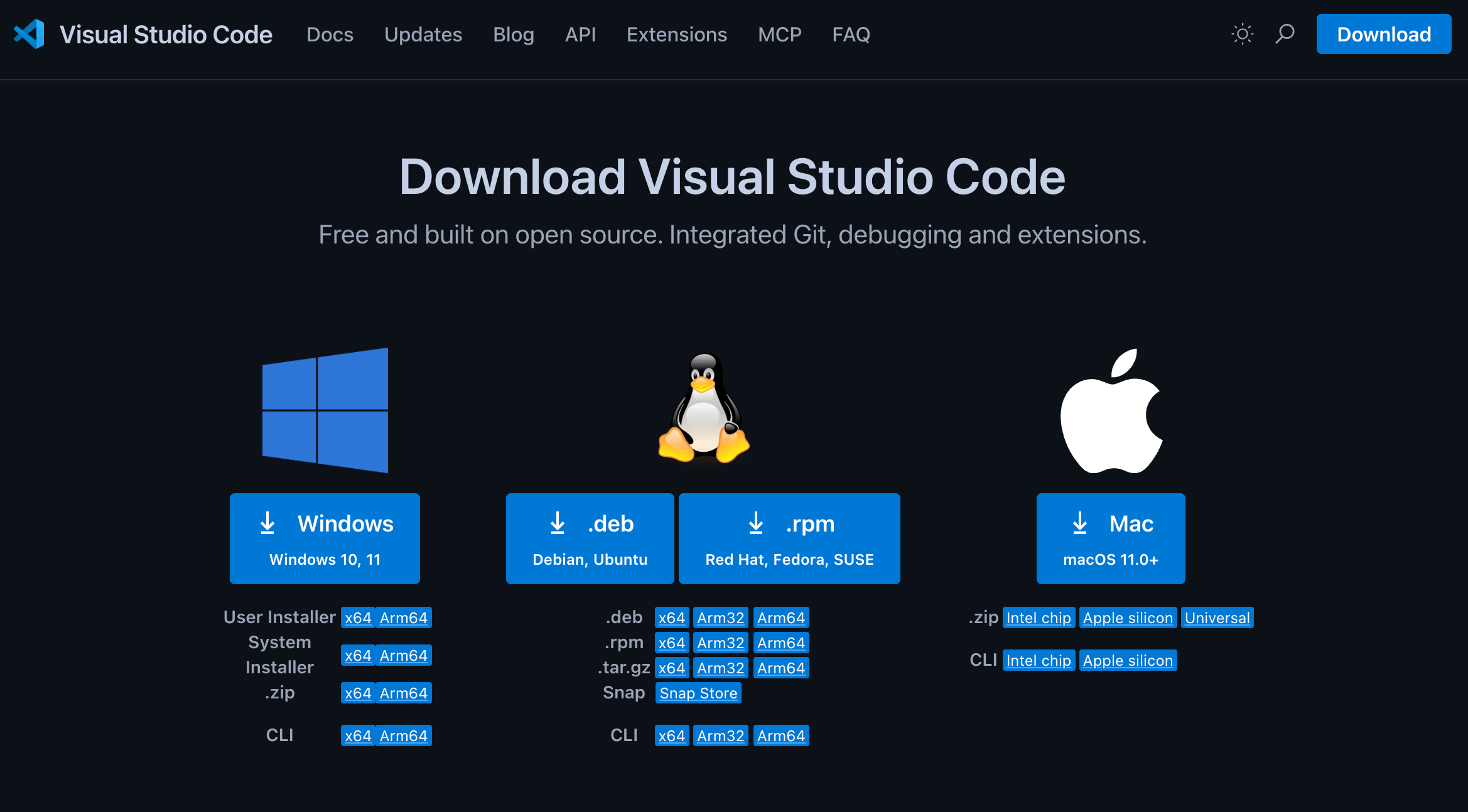Open the search magnifier icon

[x=1285, y=35]
